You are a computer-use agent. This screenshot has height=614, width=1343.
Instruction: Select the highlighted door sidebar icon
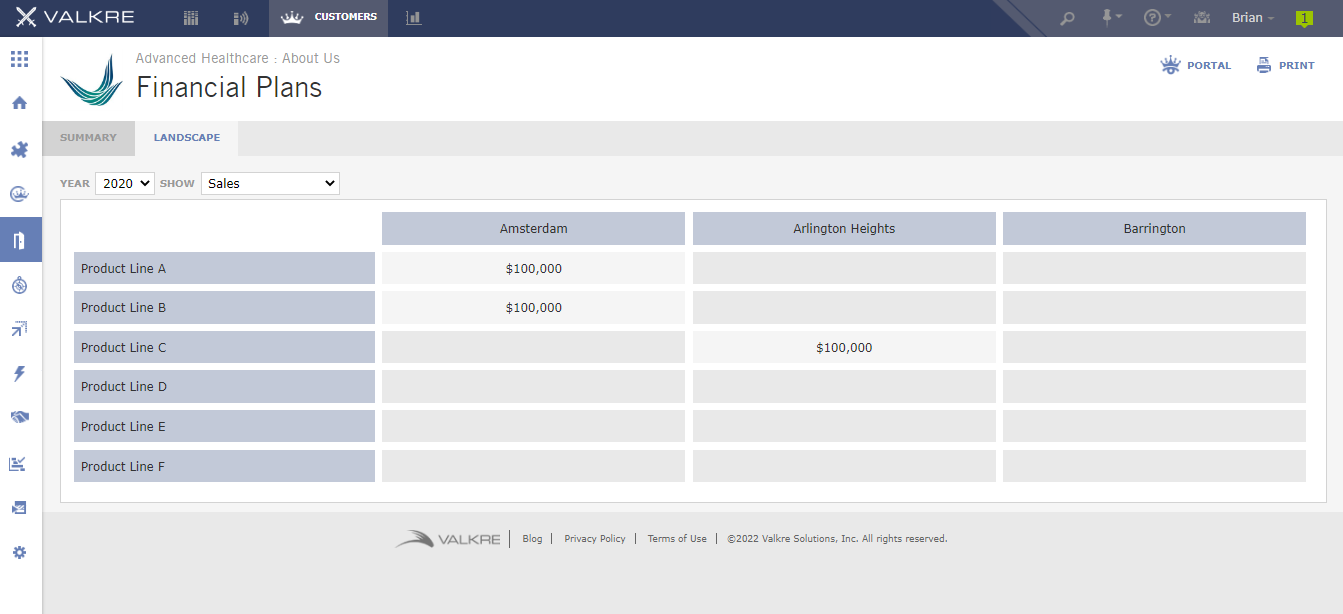click(x=20, y=240)
